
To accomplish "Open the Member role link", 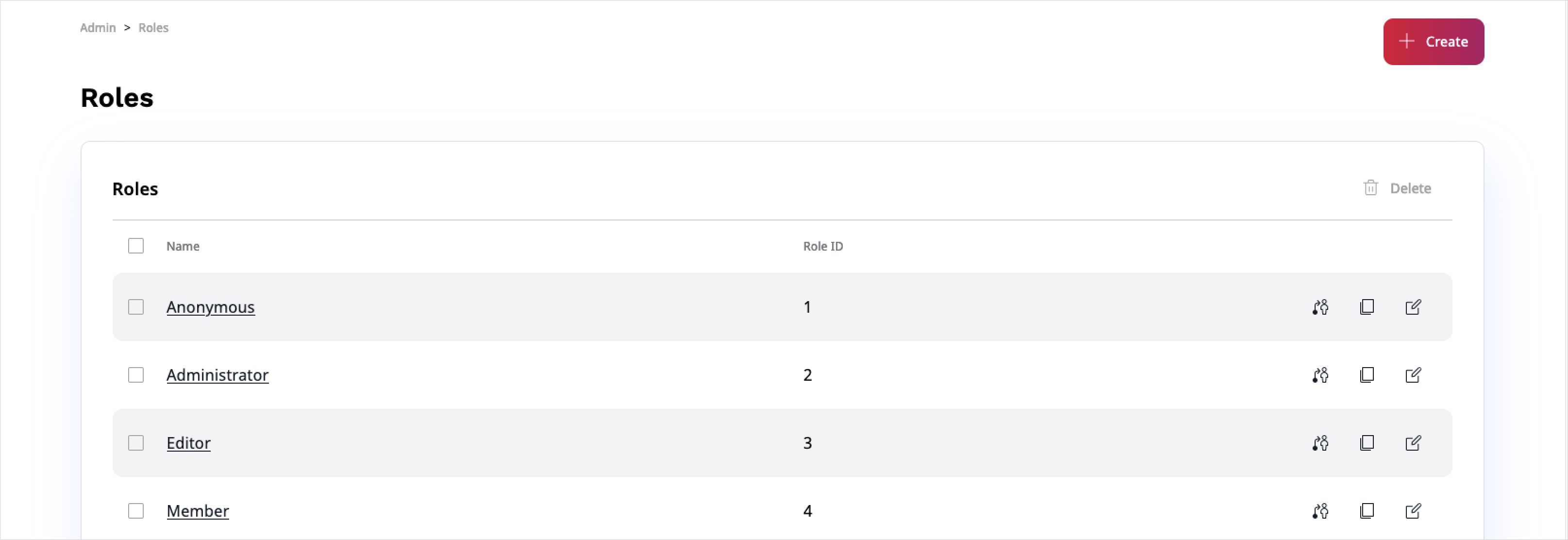I will 198,511.
